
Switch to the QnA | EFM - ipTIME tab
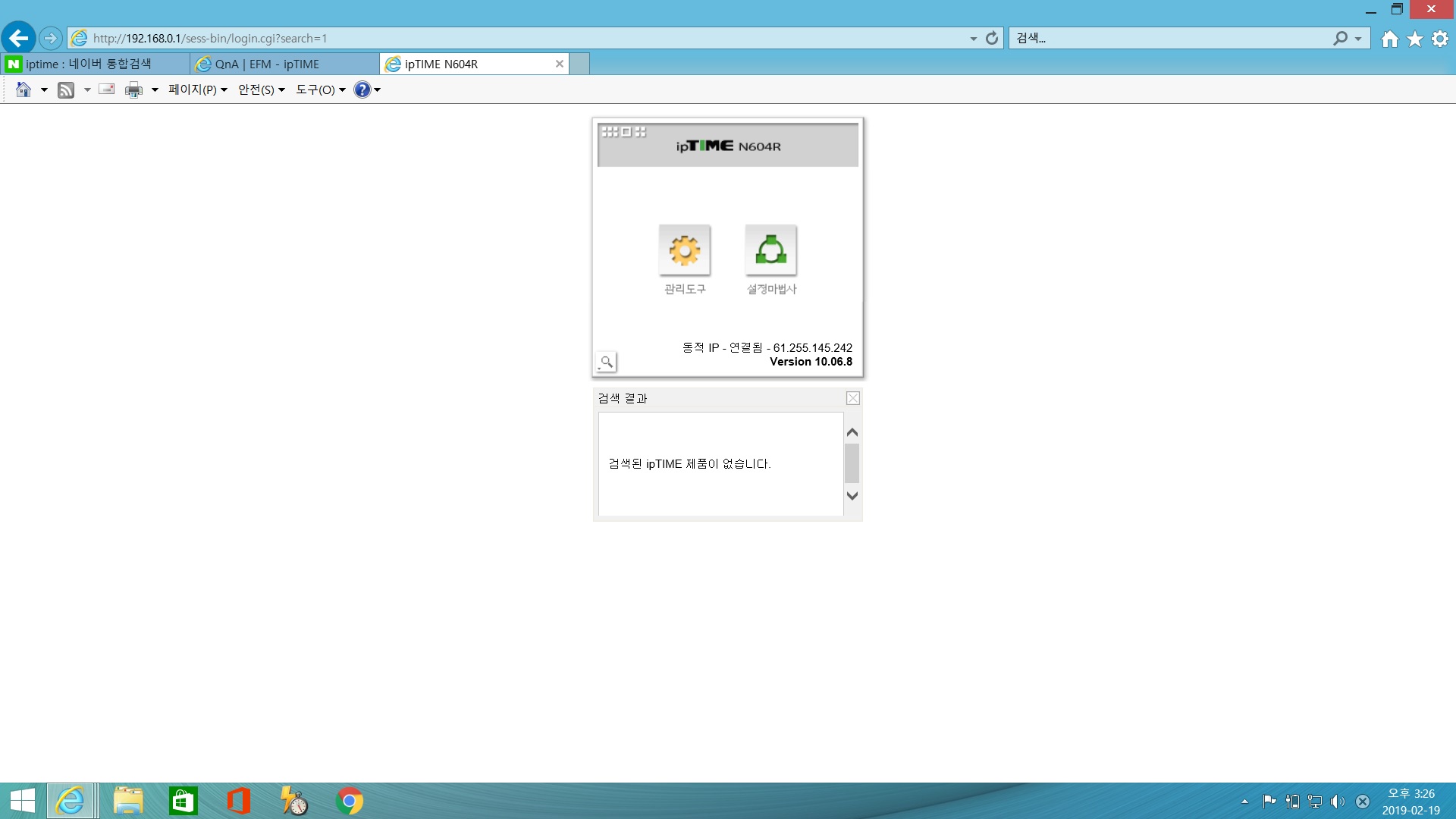tap(285, 64)
